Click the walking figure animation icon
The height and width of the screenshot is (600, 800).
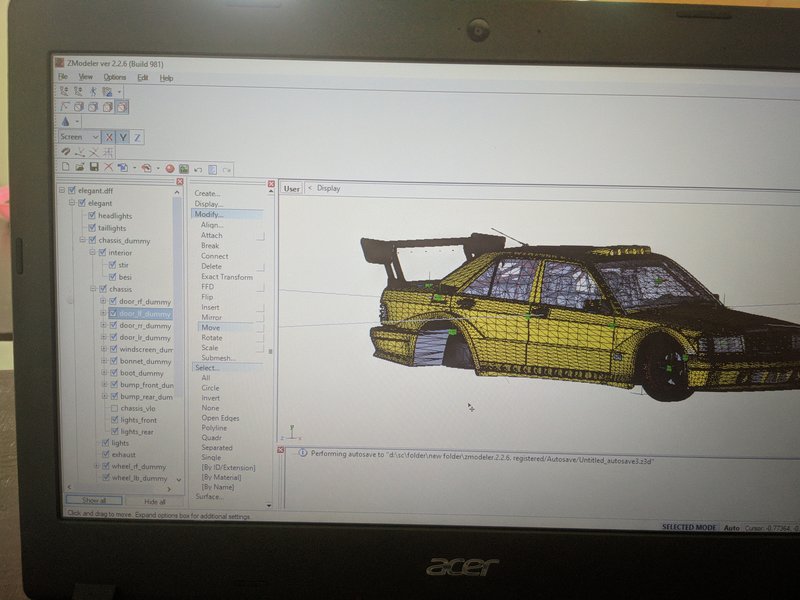point(93,91)
